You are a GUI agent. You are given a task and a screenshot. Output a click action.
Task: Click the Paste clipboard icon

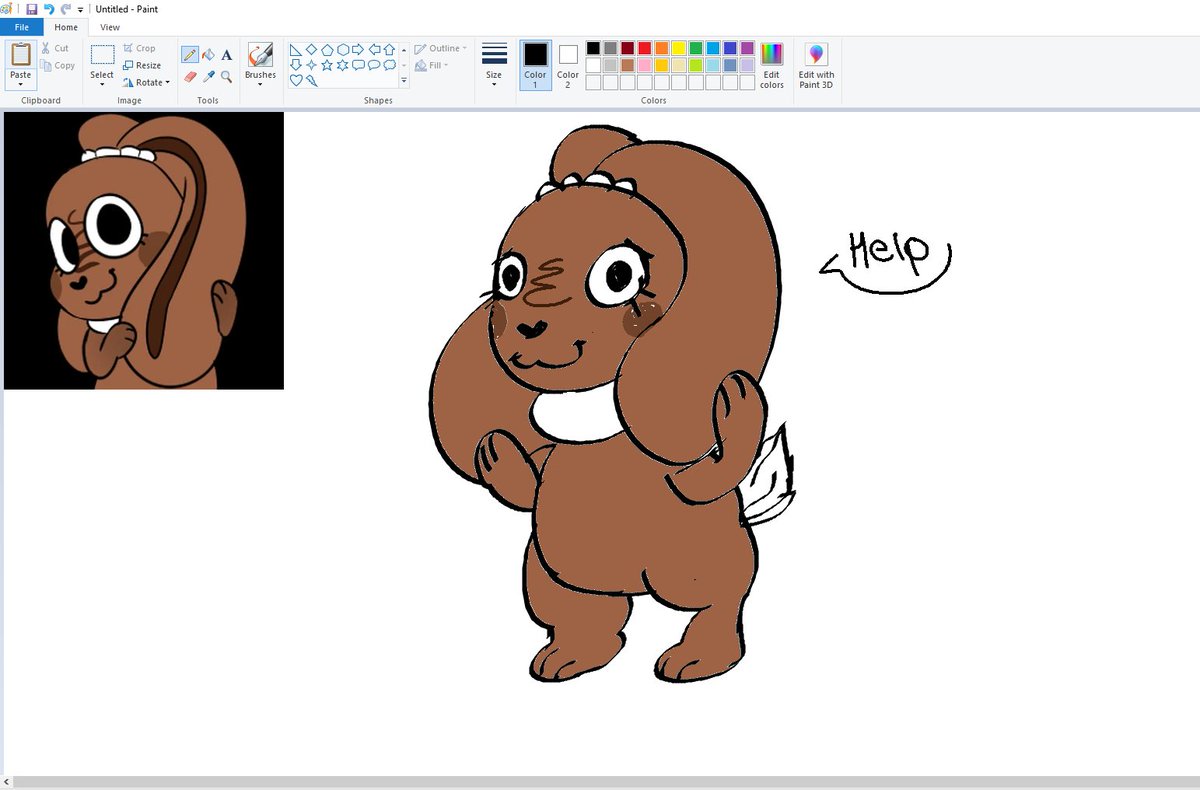pos(21,55)
